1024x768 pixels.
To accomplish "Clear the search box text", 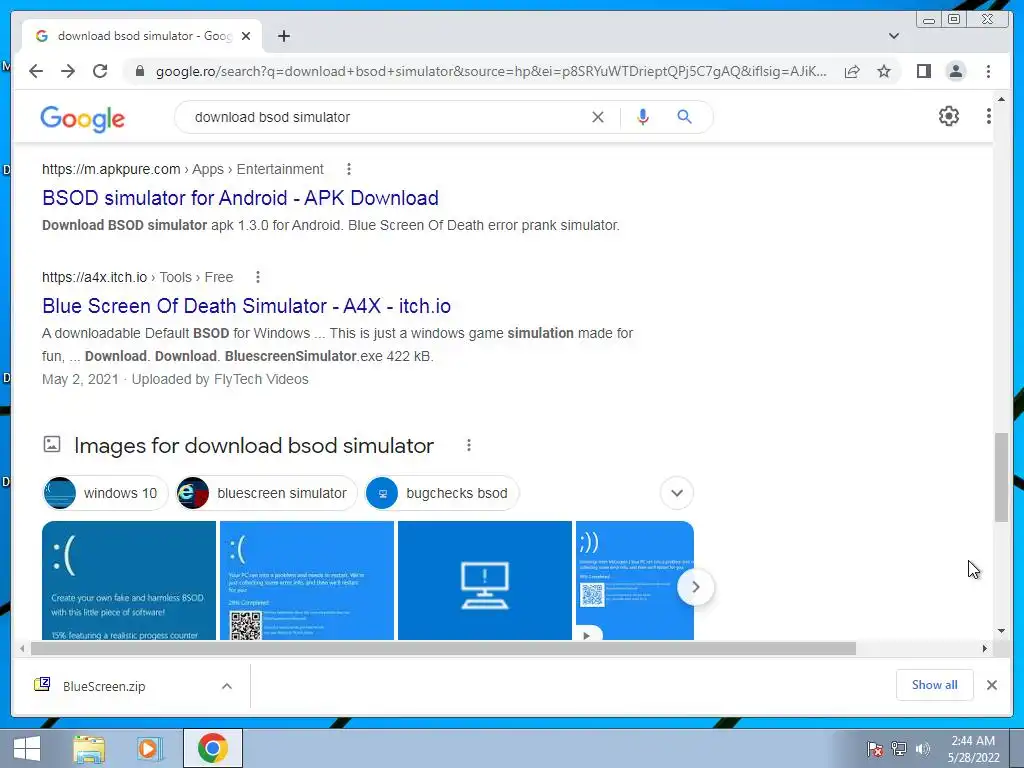I will coord(598,117).
